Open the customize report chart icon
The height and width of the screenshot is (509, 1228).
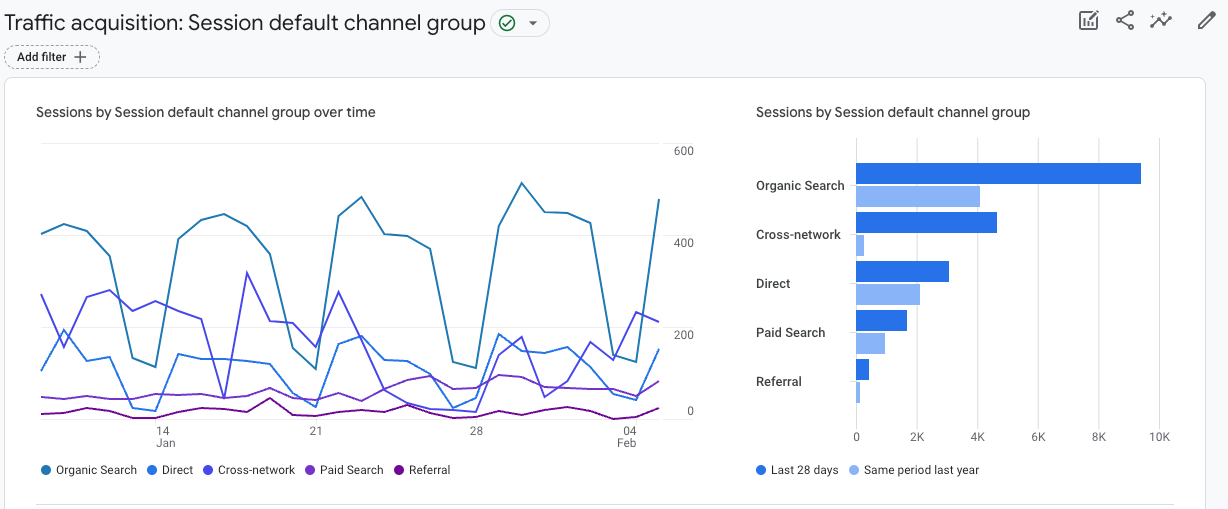click(x=1089, y=21)
